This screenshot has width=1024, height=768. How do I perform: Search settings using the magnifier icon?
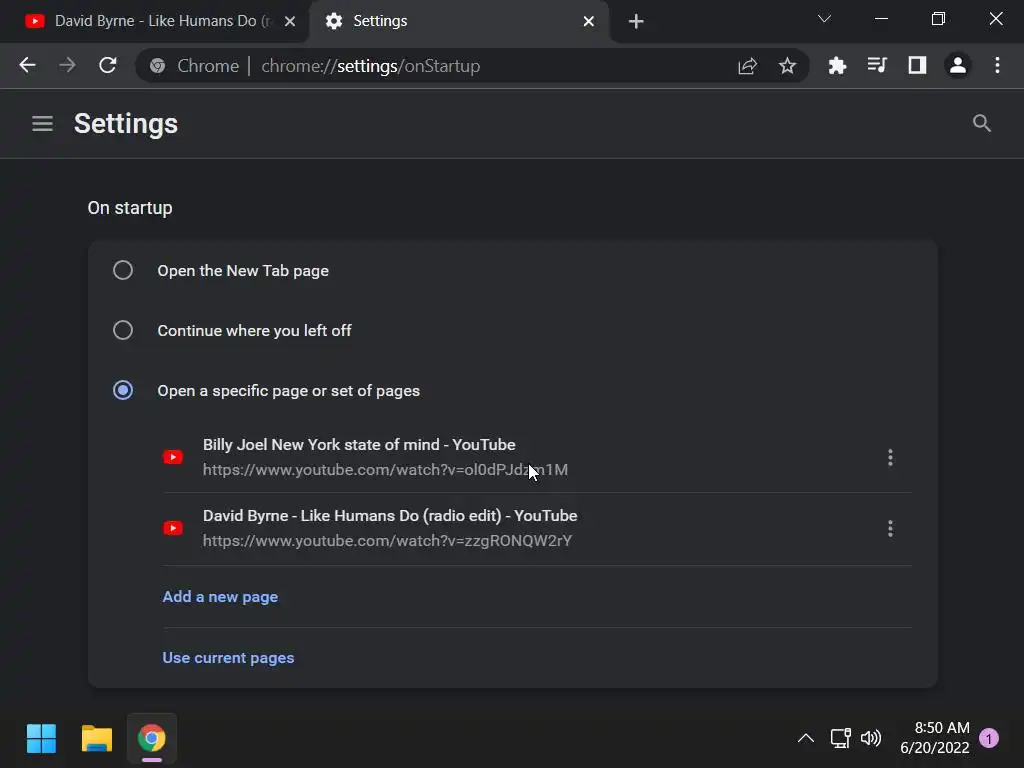click(x=982, y=123)
